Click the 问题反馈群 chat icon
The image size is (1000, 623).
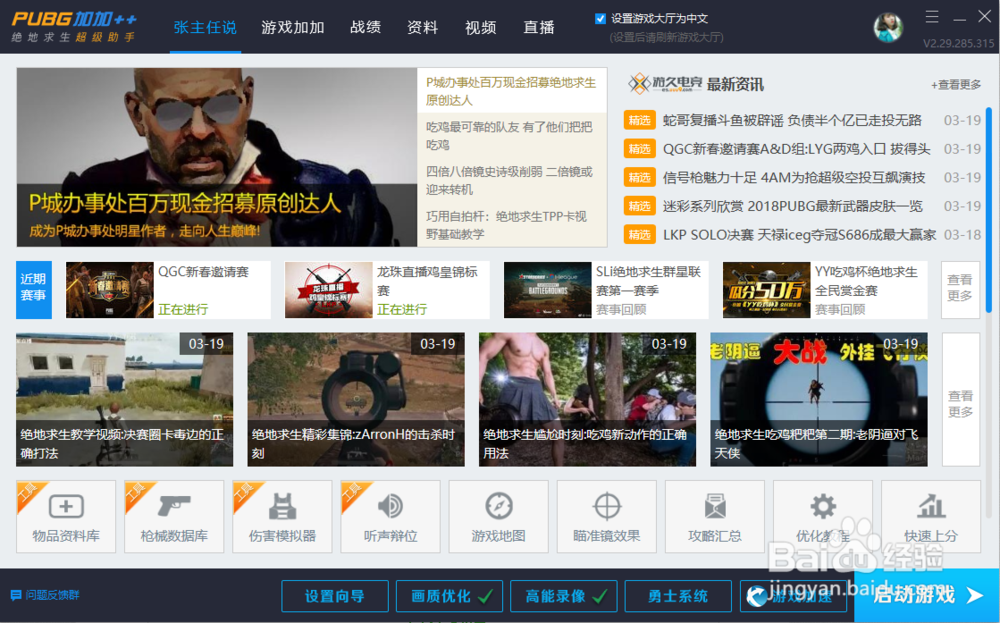(16, 595)
